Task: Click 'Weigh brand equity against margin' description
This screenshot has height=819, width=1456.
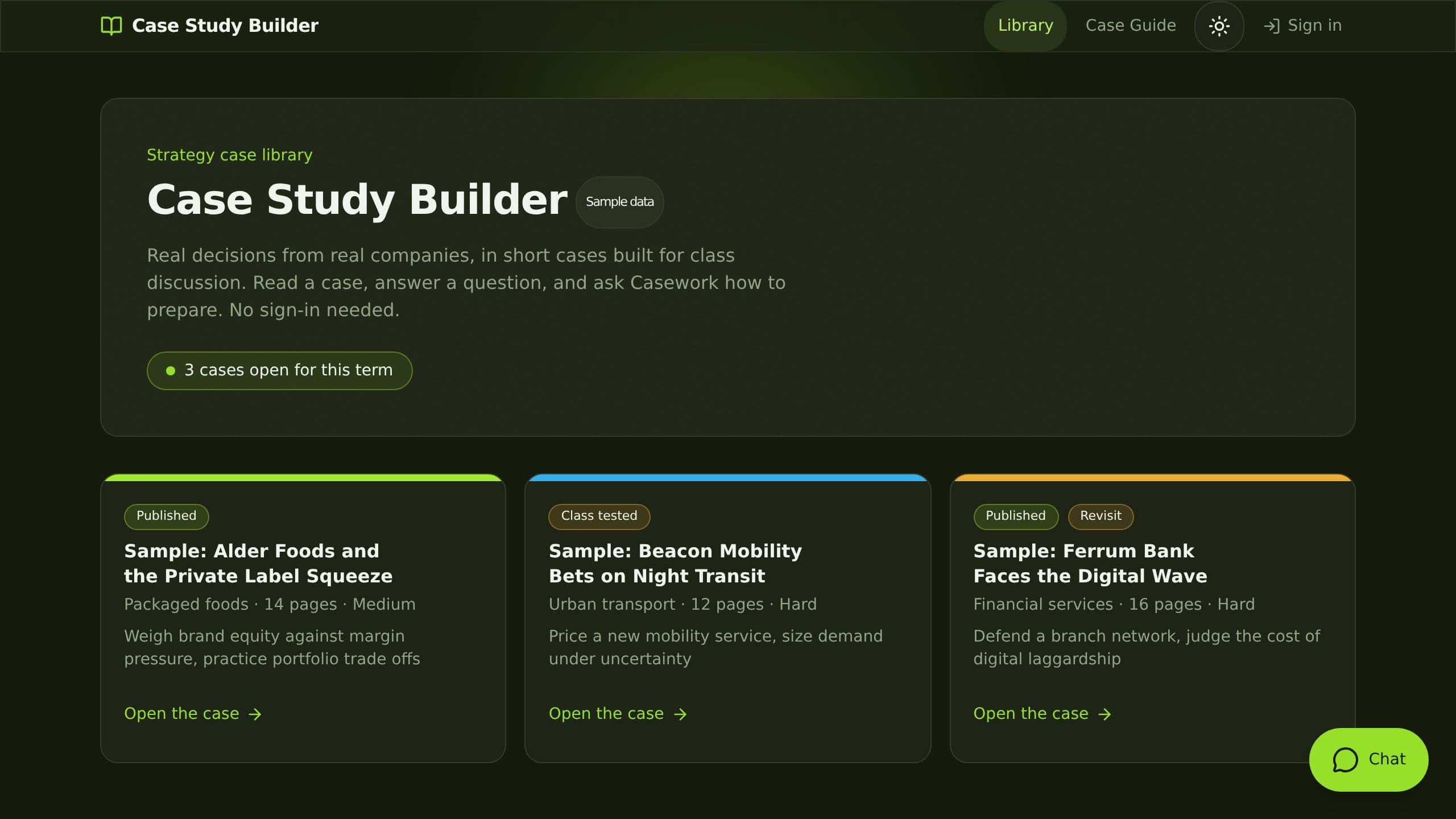Action: point(272,647)
